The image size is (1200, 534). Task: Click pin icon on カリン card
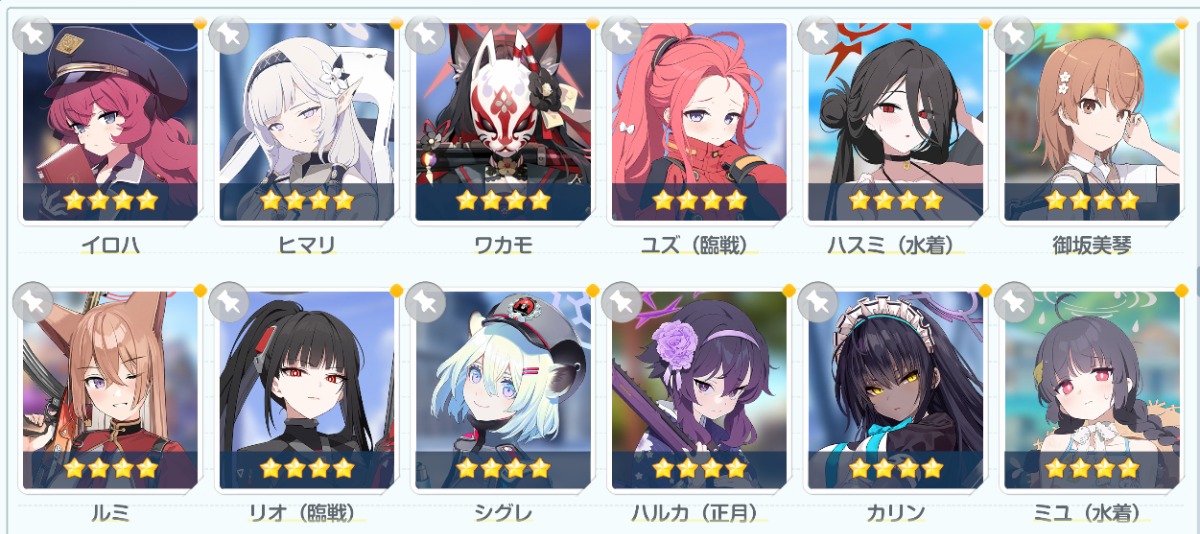coord(818,301)
